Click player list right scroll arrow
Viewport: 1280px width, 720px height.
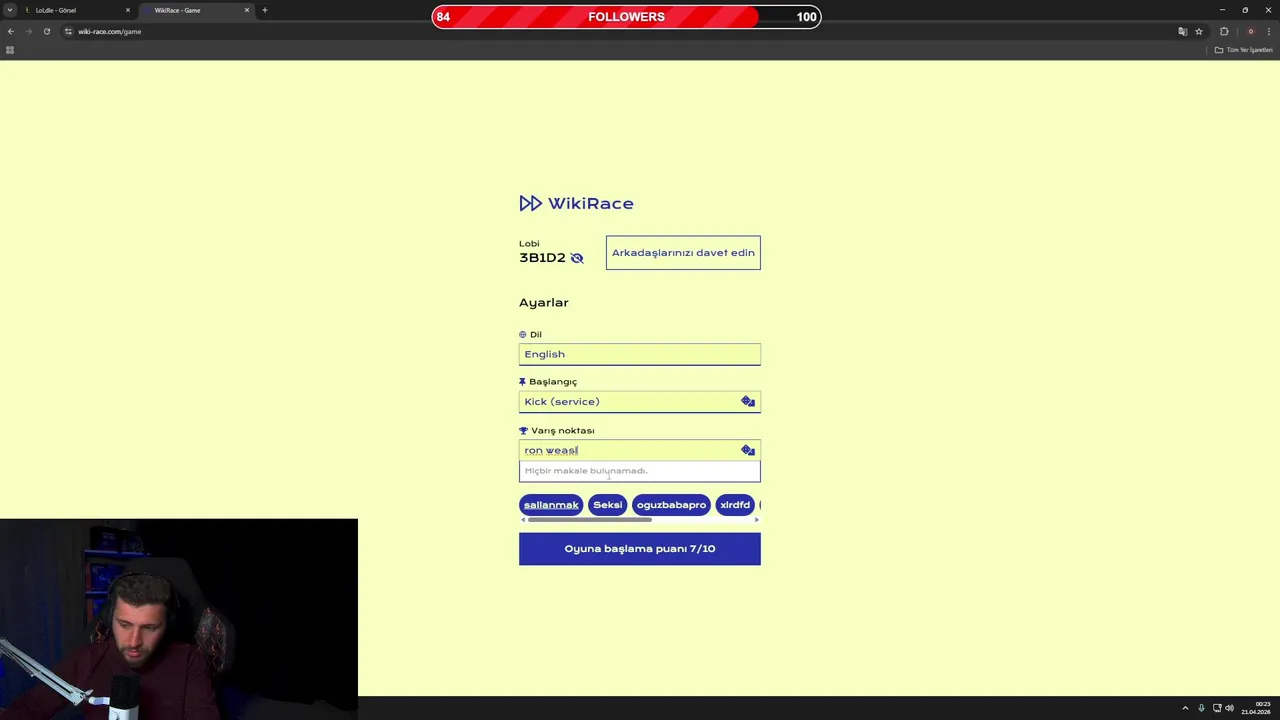pyautogui.click(x=756, y=520)
